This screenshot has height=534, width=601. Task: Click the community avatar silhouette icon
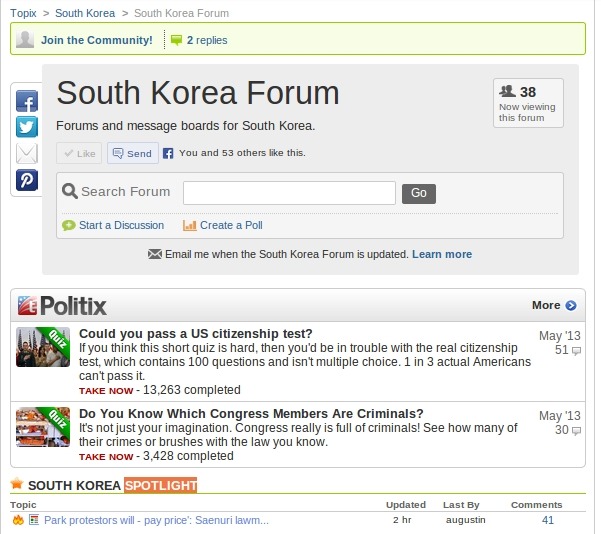click(x=25, y=39)
